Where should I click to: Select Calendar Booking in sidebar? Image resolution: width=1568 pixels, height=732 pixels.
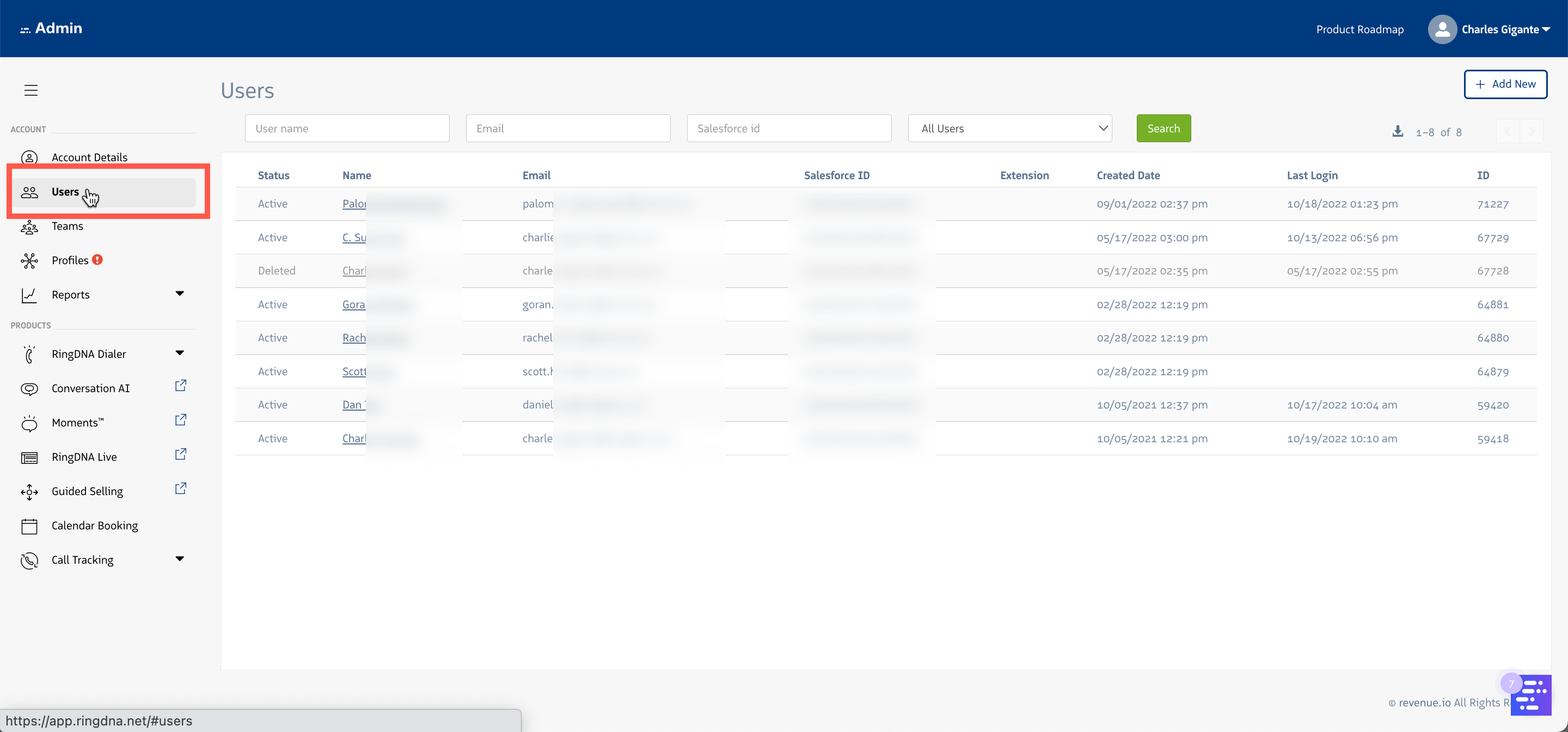tap(94, 526)
